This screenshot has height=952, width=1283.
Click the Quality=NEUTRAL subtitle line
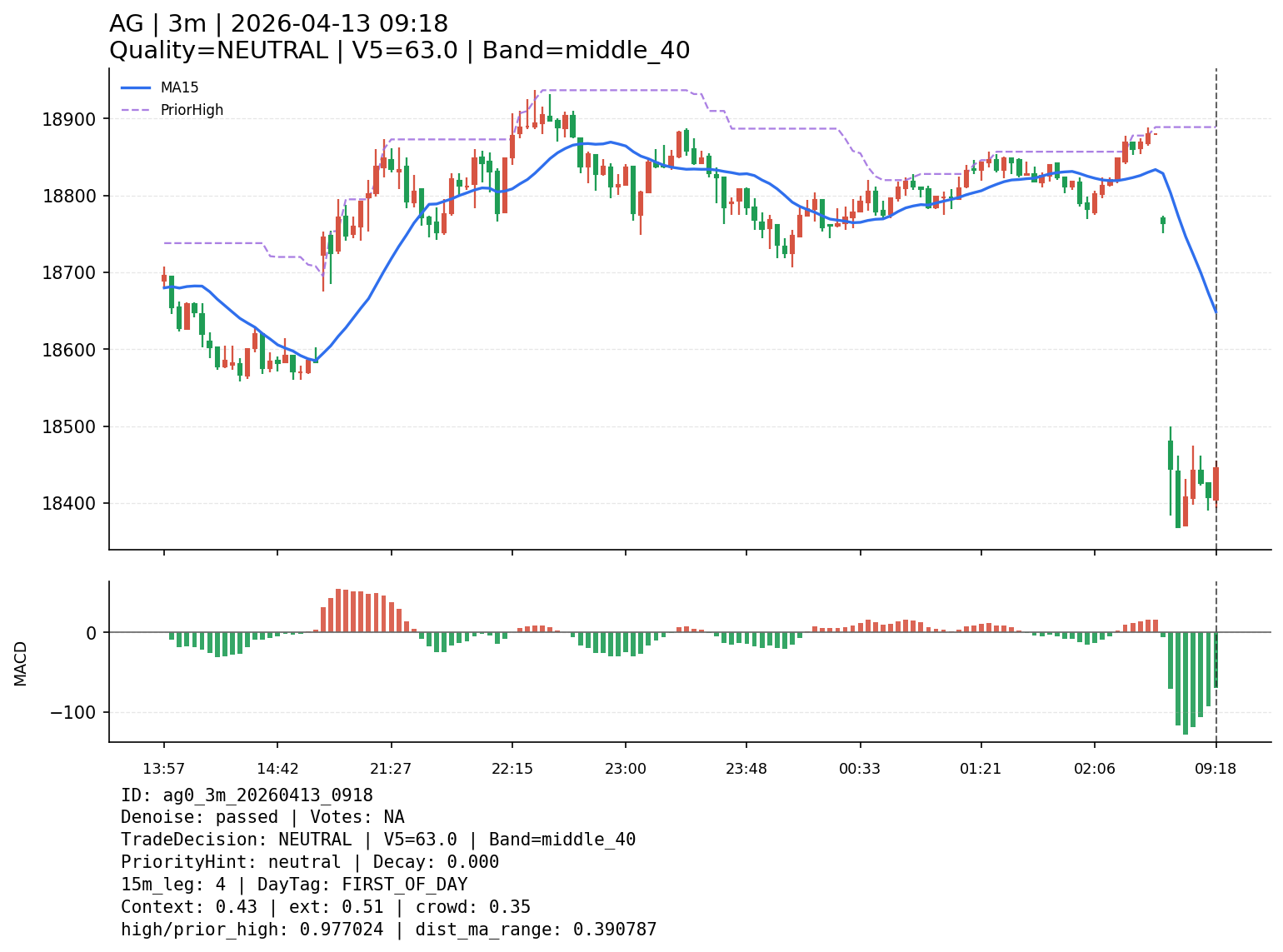click(x=399, y=51)
